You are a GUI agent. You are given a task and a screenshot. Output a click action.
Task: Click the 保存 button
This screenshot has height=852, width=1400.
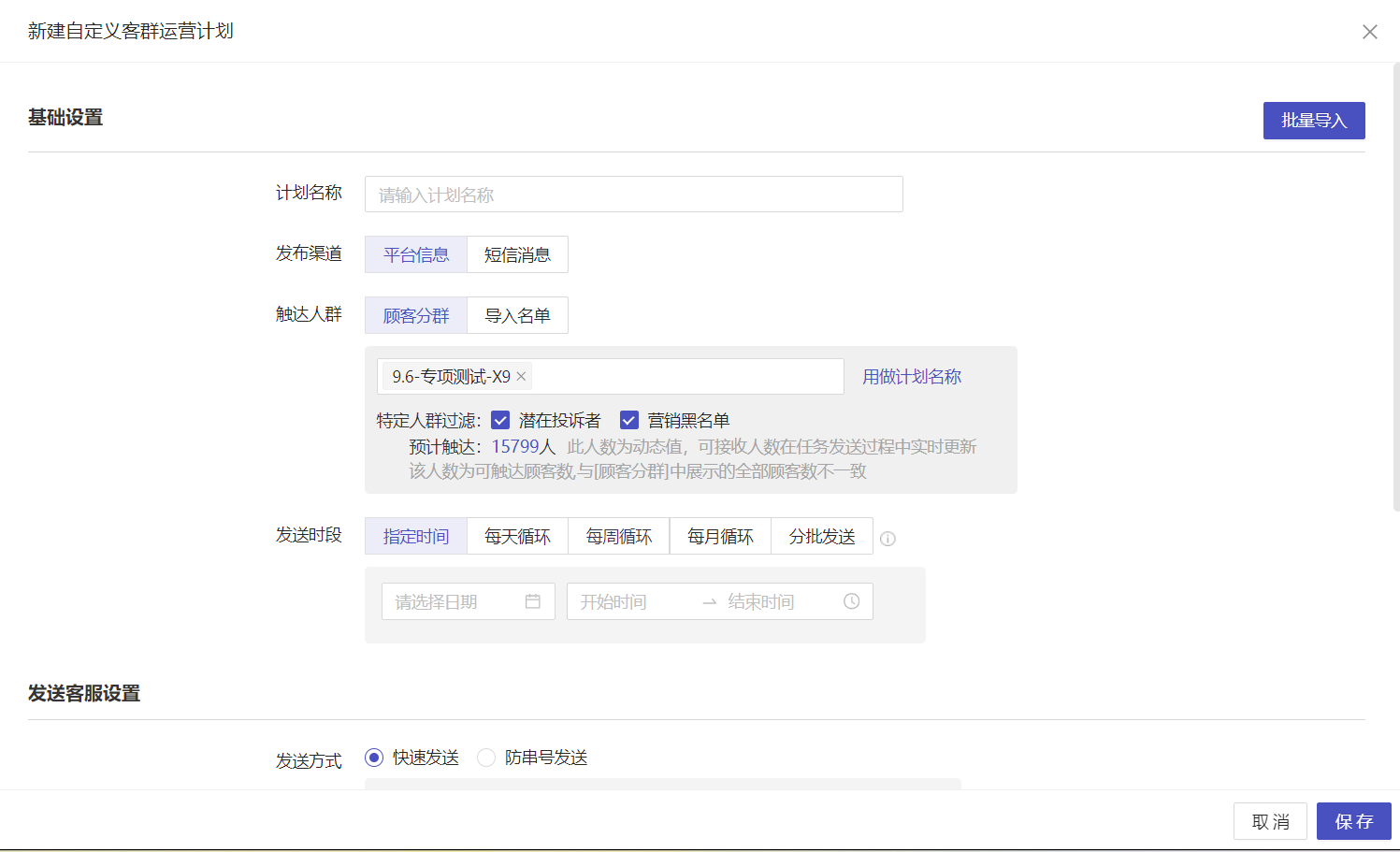(x=1354, y=821)
